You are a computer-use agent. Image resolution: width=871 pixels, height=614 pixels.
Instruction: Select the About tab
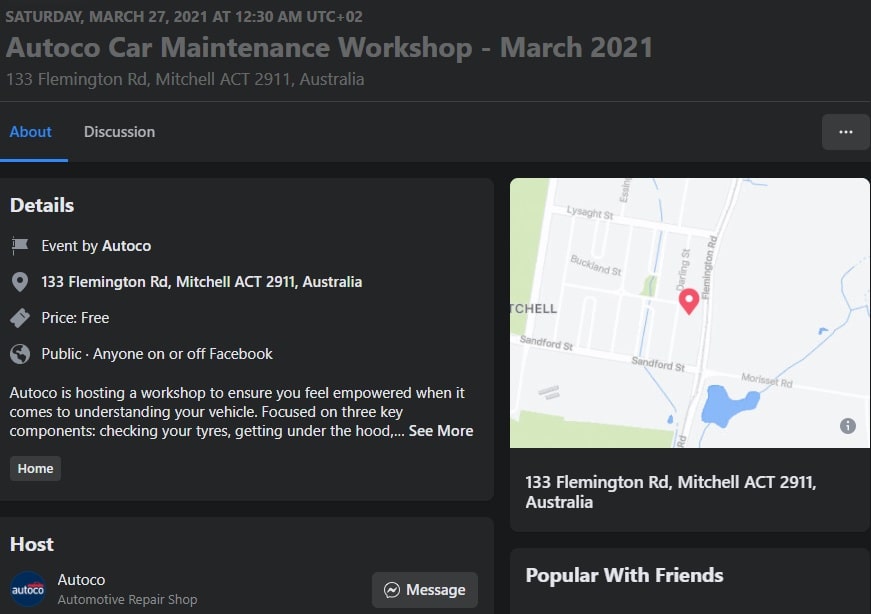pos(31,131)
